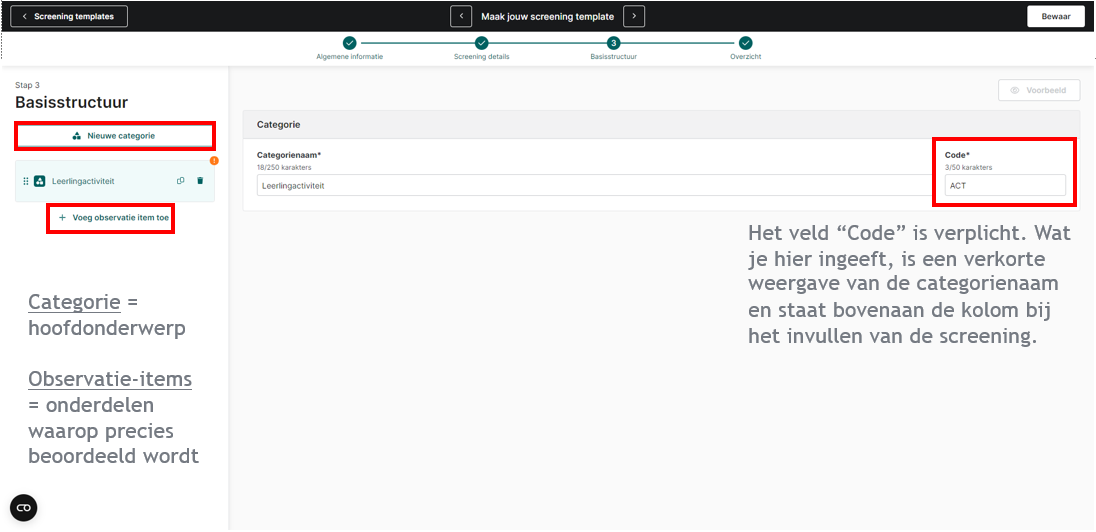This screenshot has width=1096, height=532.
Task: Click the orange warning badge
Action: click(214, 161)
